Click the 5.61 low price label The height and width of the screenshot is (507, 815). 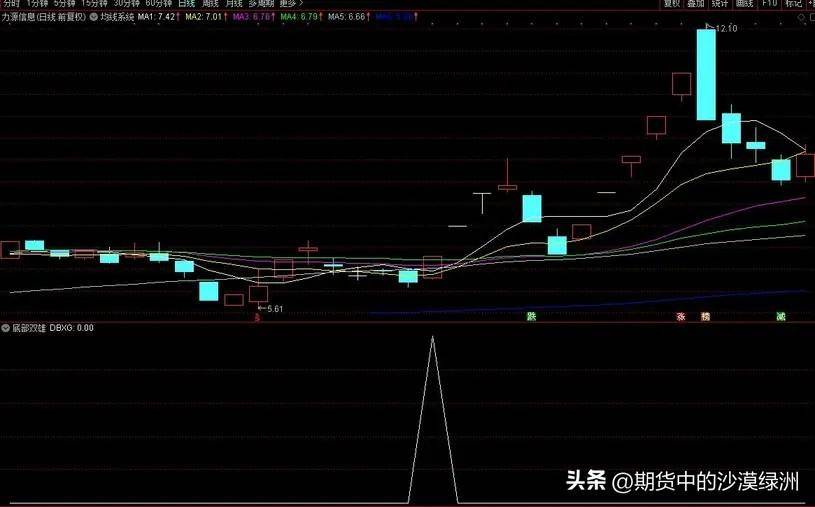click(x=275, y=309)
